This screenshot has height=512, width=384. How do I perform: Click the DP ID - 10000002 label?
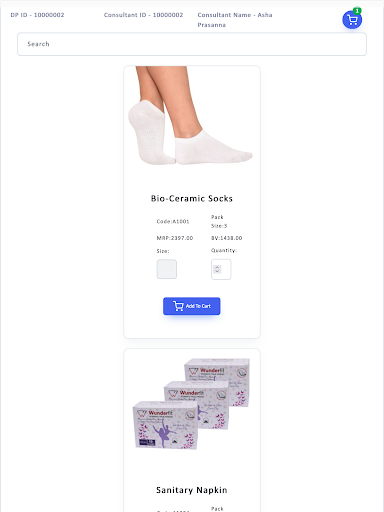click(37, 15)
